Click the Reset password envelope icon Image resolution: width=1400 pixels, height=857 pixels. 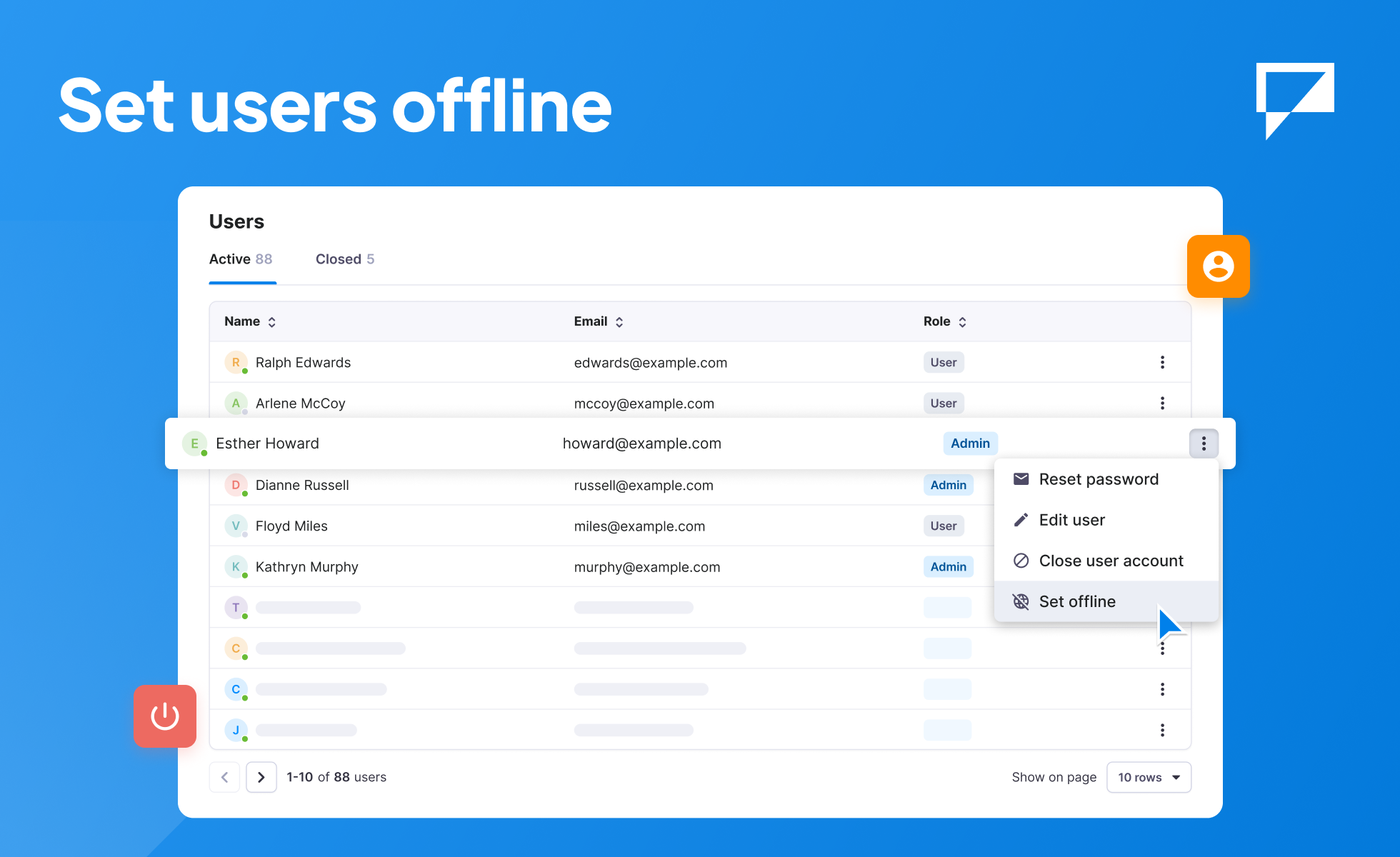pyautogui.click(x=1021, y=478)
